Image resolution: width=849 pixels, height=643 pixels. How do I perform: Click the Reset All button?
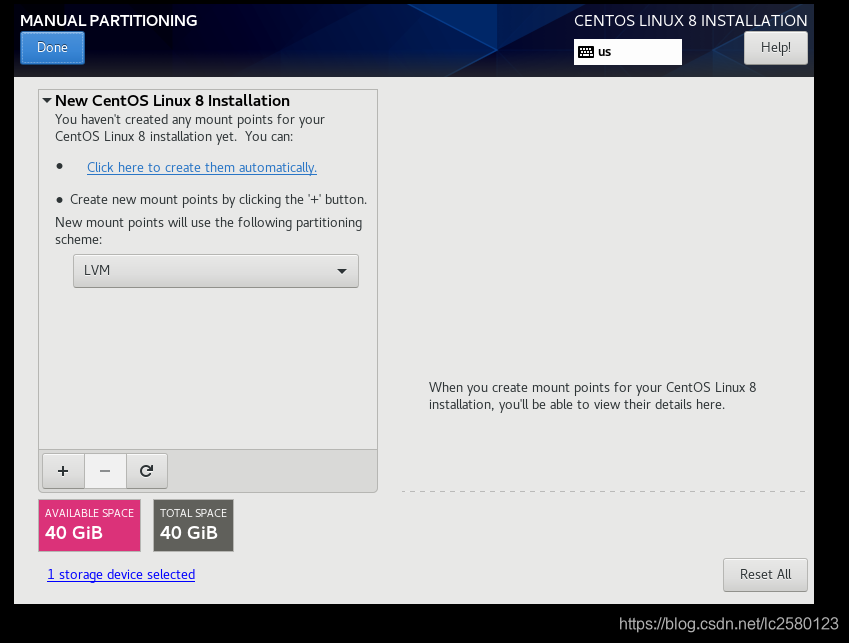click(x=765, y=575)
